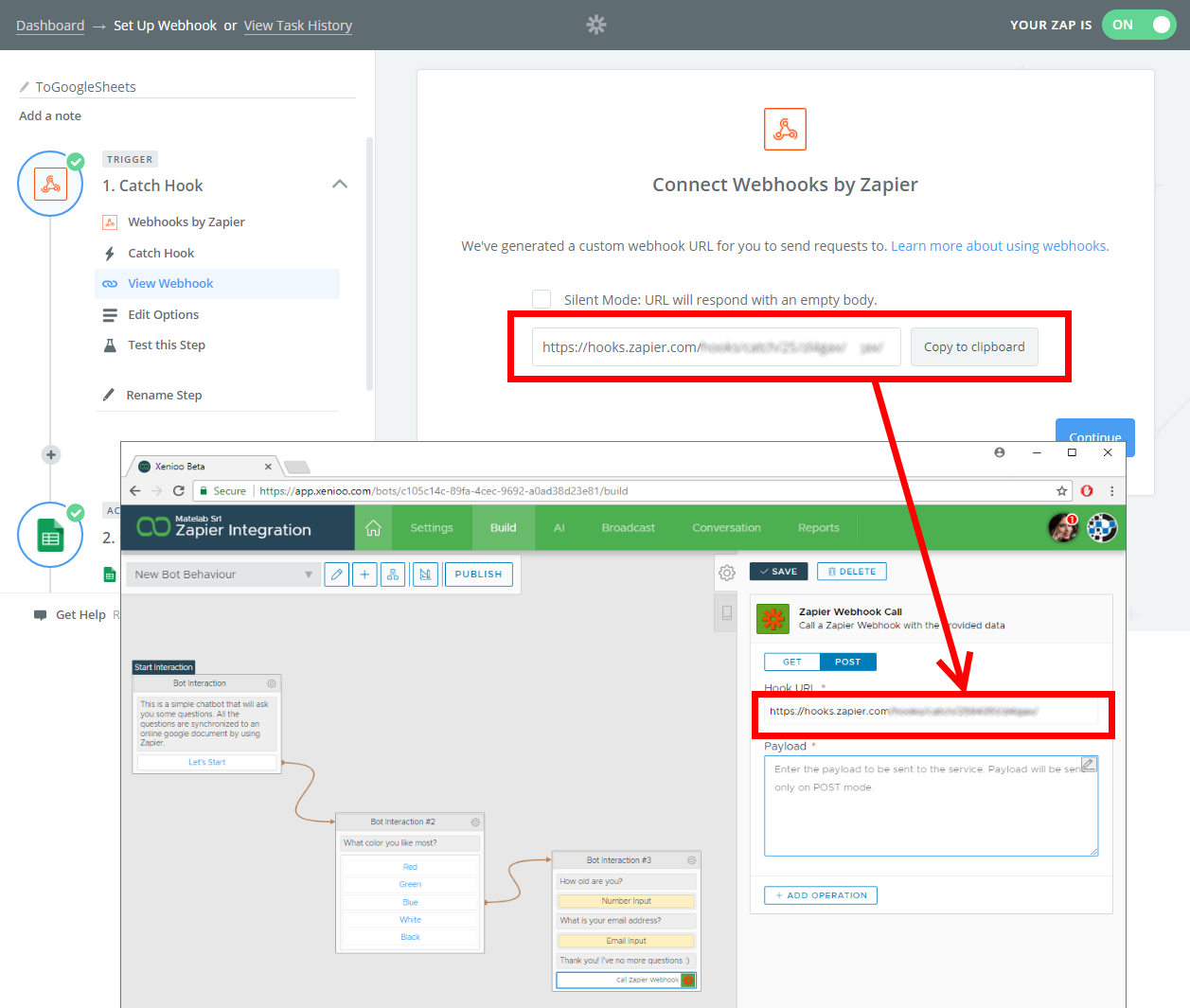This screenshot has height=1008, width=1190.
Task: Click the checkered account avatar icon
Action: [1102, 528]
